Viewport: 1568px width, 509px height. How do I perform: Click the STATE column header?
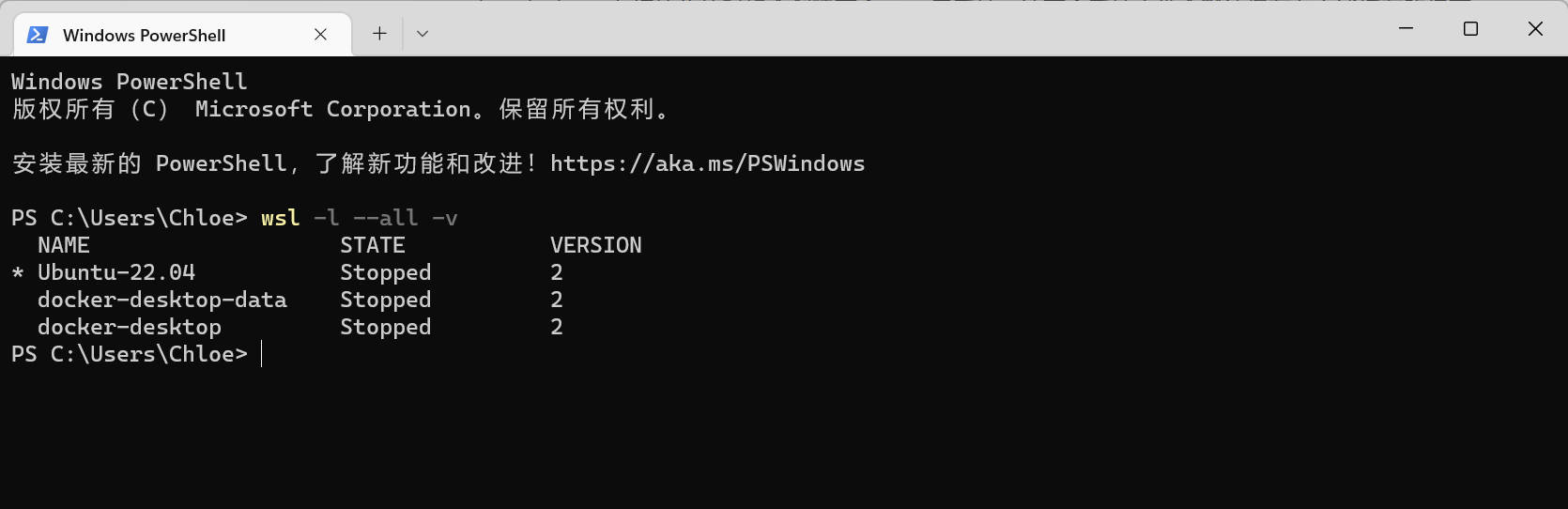[x=373, y=245]
